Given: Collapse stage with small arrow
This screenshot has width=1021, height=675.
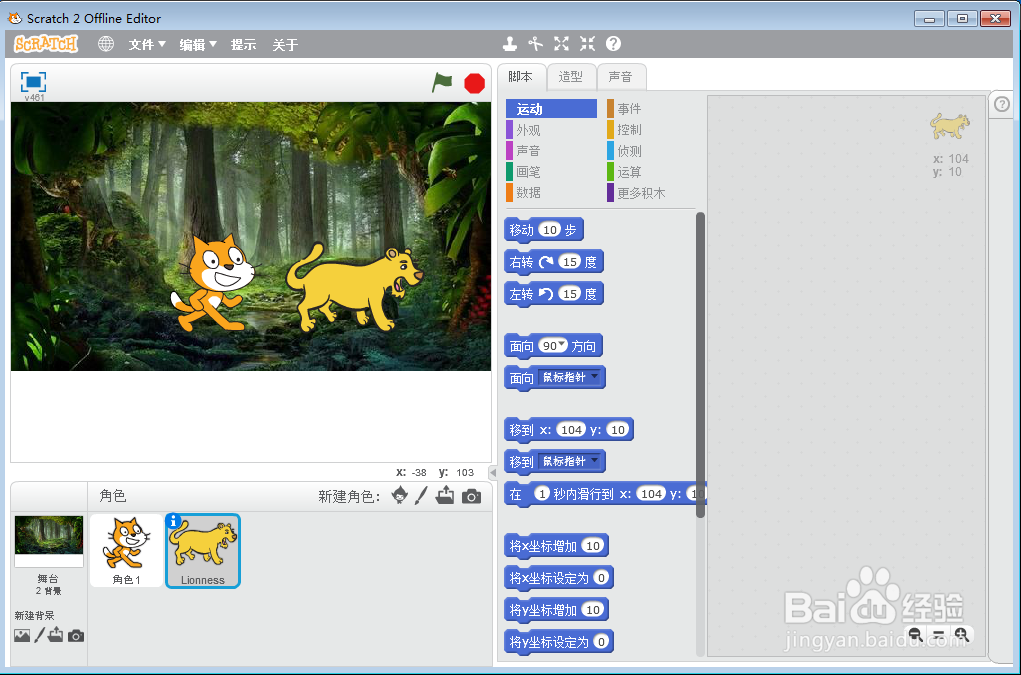Looking at the screenshot, I should click(x=493, y=473).
